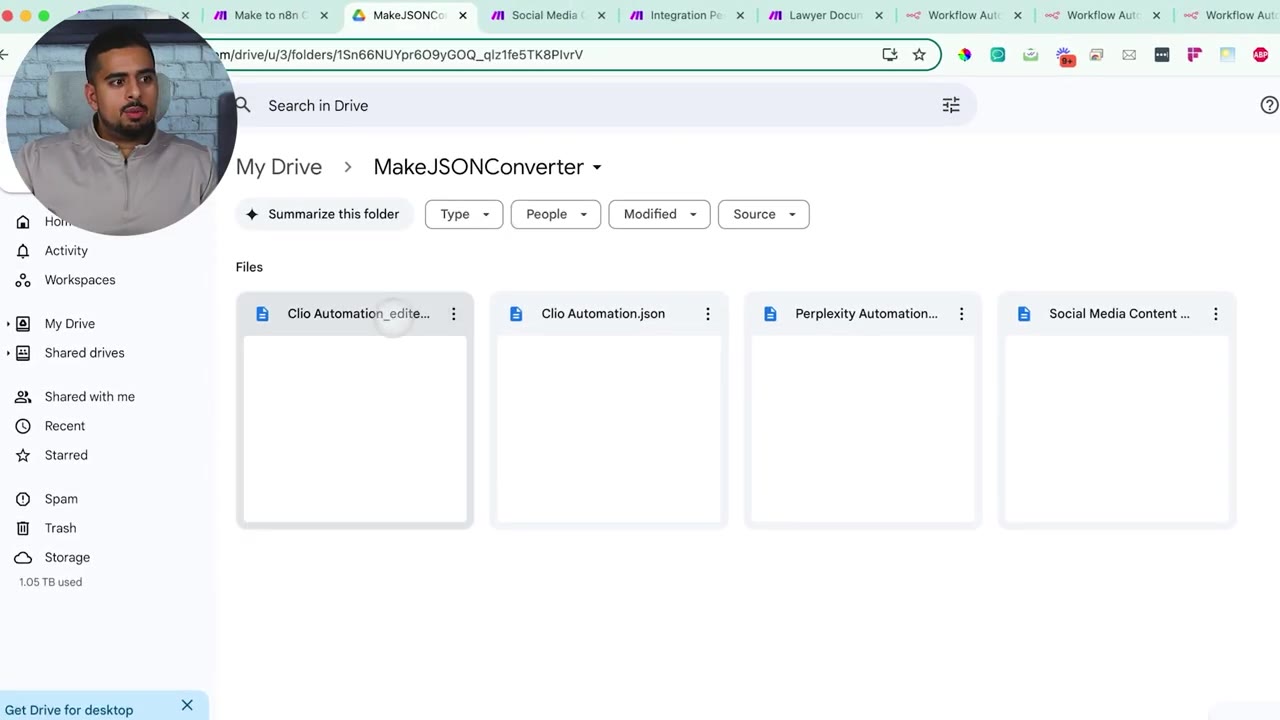The image size is (1280, 720).
Task: Open the ABP ad blocker extension
Action: tap(1260, 55)
